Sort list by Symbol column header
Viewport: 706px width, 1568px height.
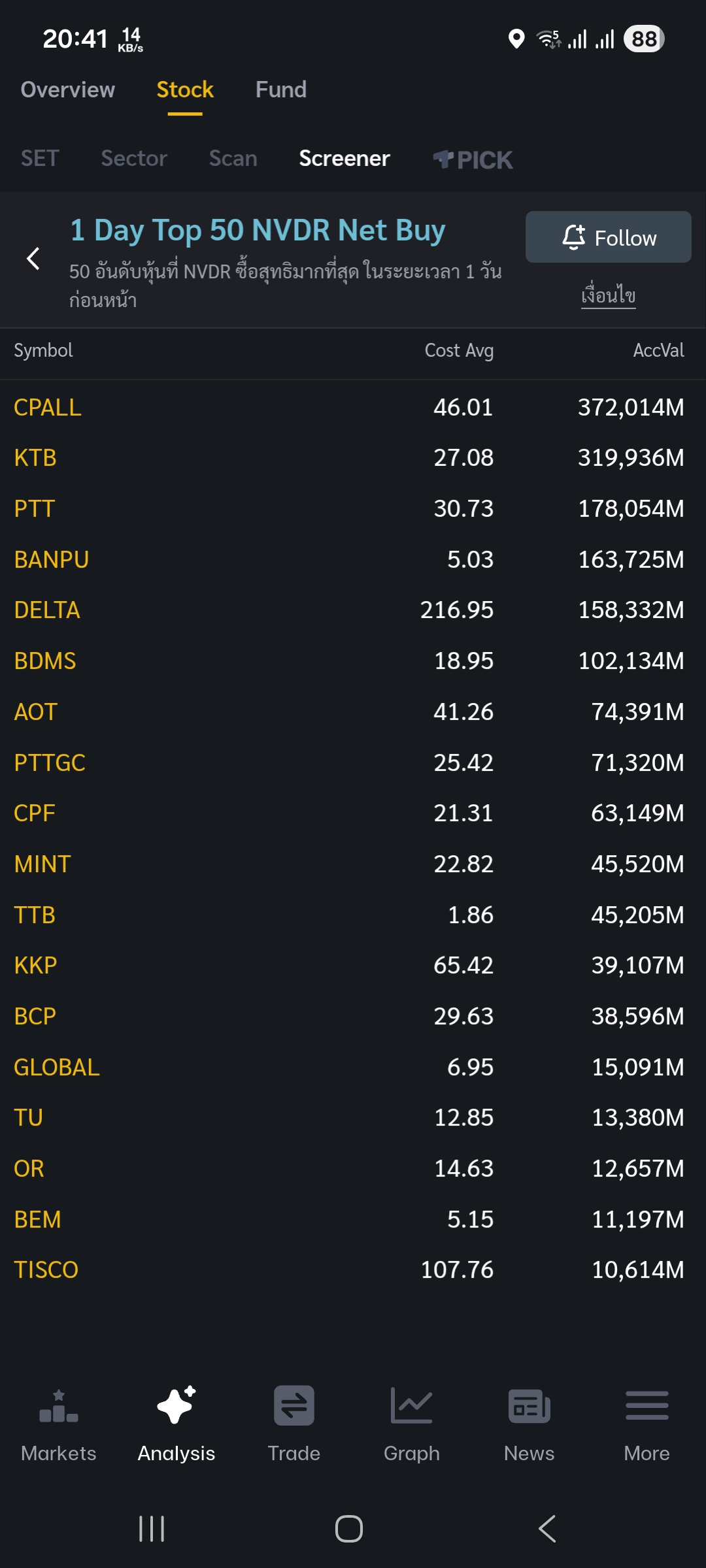click(44, 351)
